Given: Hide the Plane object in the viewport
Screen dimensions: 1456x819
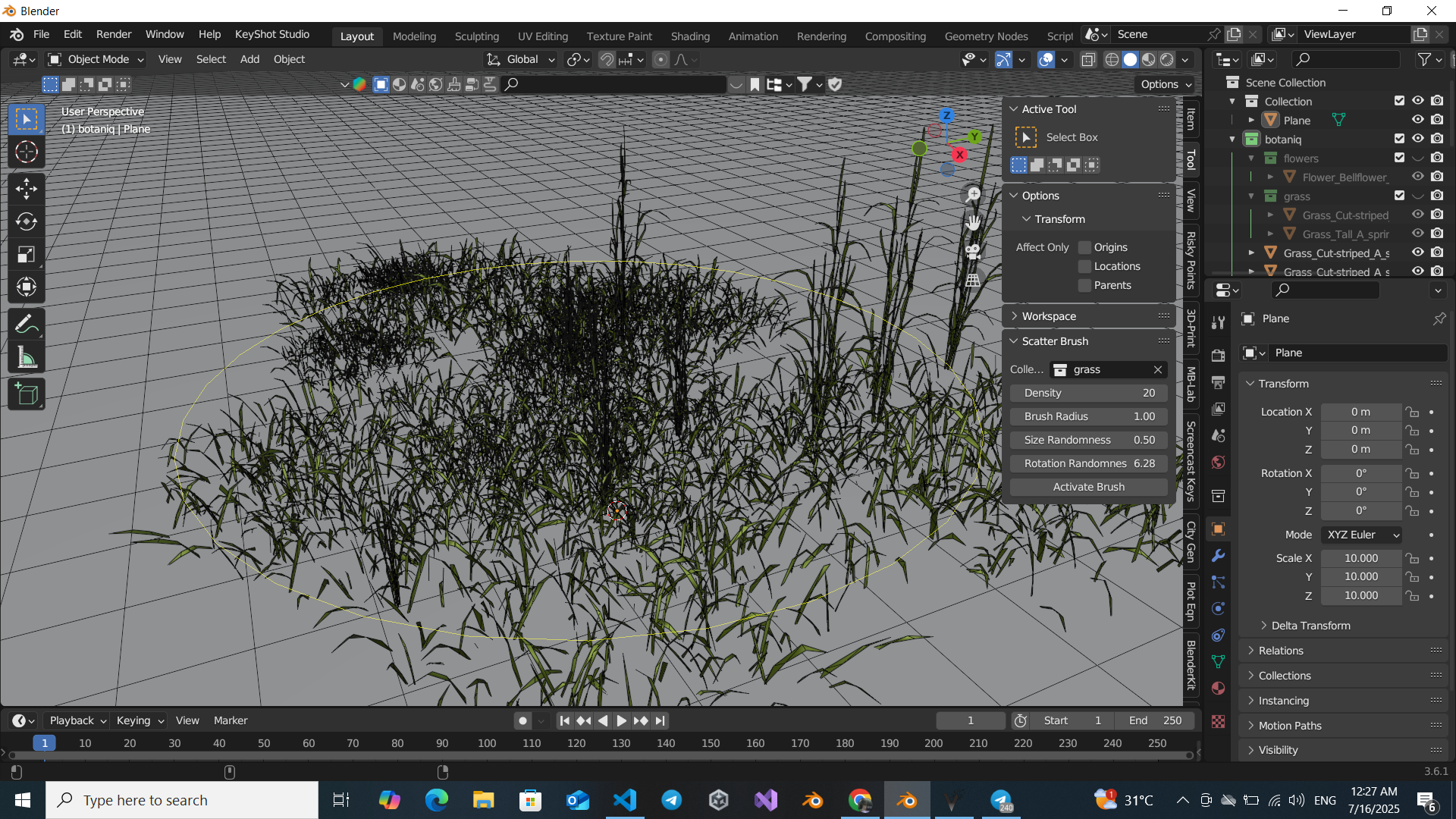Looking at the screenshot, I should pos(1418,119).
